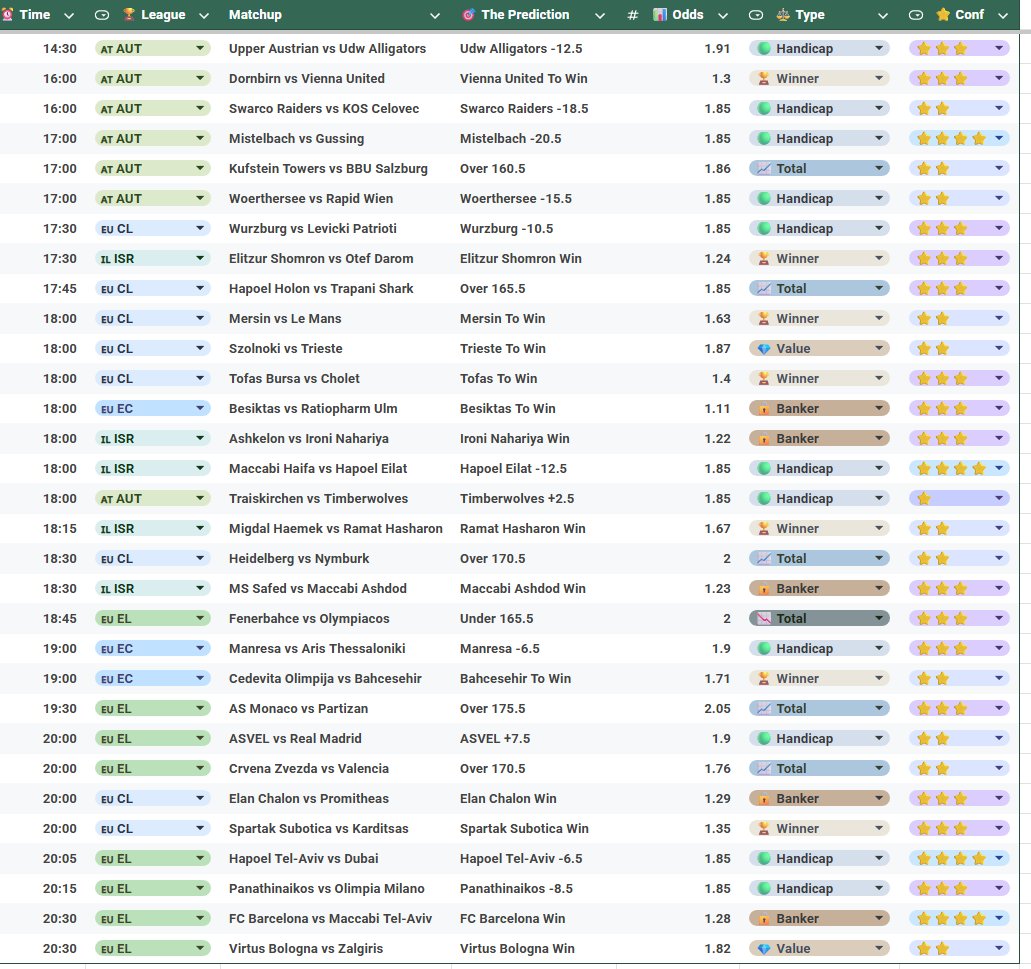Image resolution: width=1031 pixels, height=969 pixels.
Task: Open EC league dropdown for Manresa row
Action: tap(200, 648)
